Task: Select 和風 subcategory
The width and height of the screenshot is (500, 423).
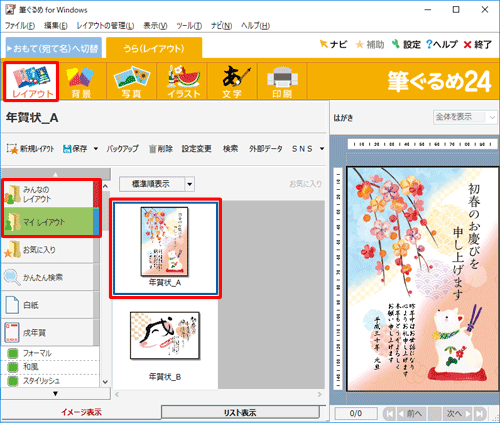Action: coord(50,367)
